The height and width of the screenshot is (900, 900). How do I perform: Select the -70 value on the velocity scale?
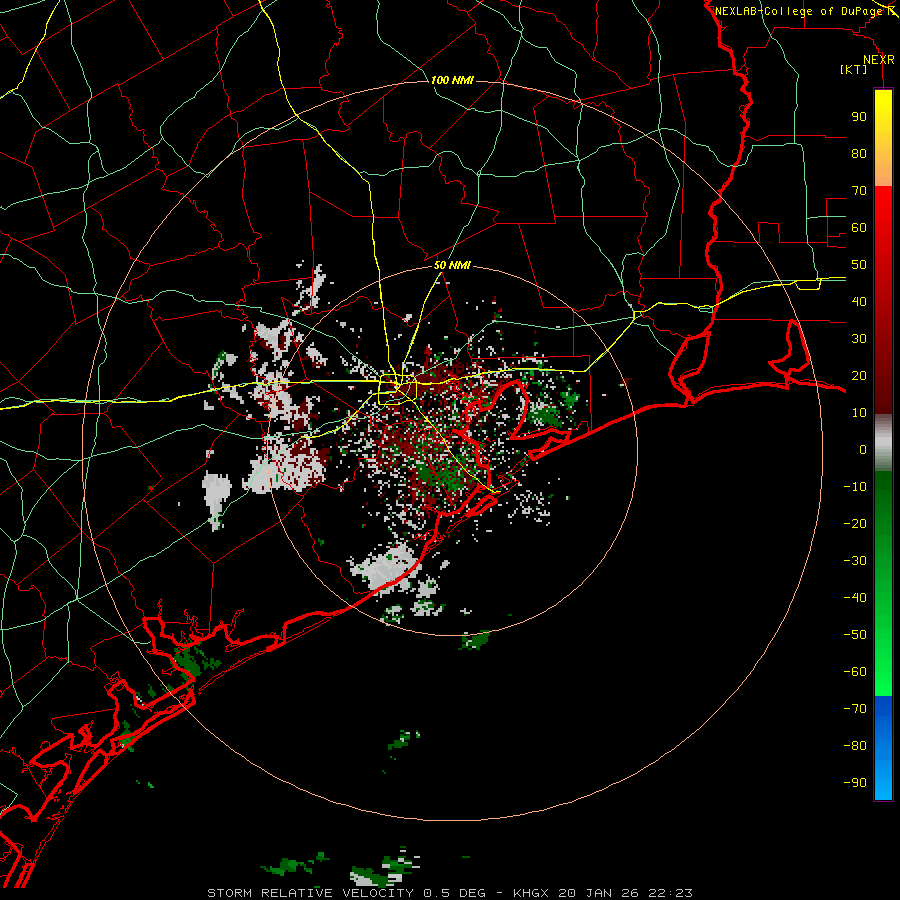coord(855,709)
